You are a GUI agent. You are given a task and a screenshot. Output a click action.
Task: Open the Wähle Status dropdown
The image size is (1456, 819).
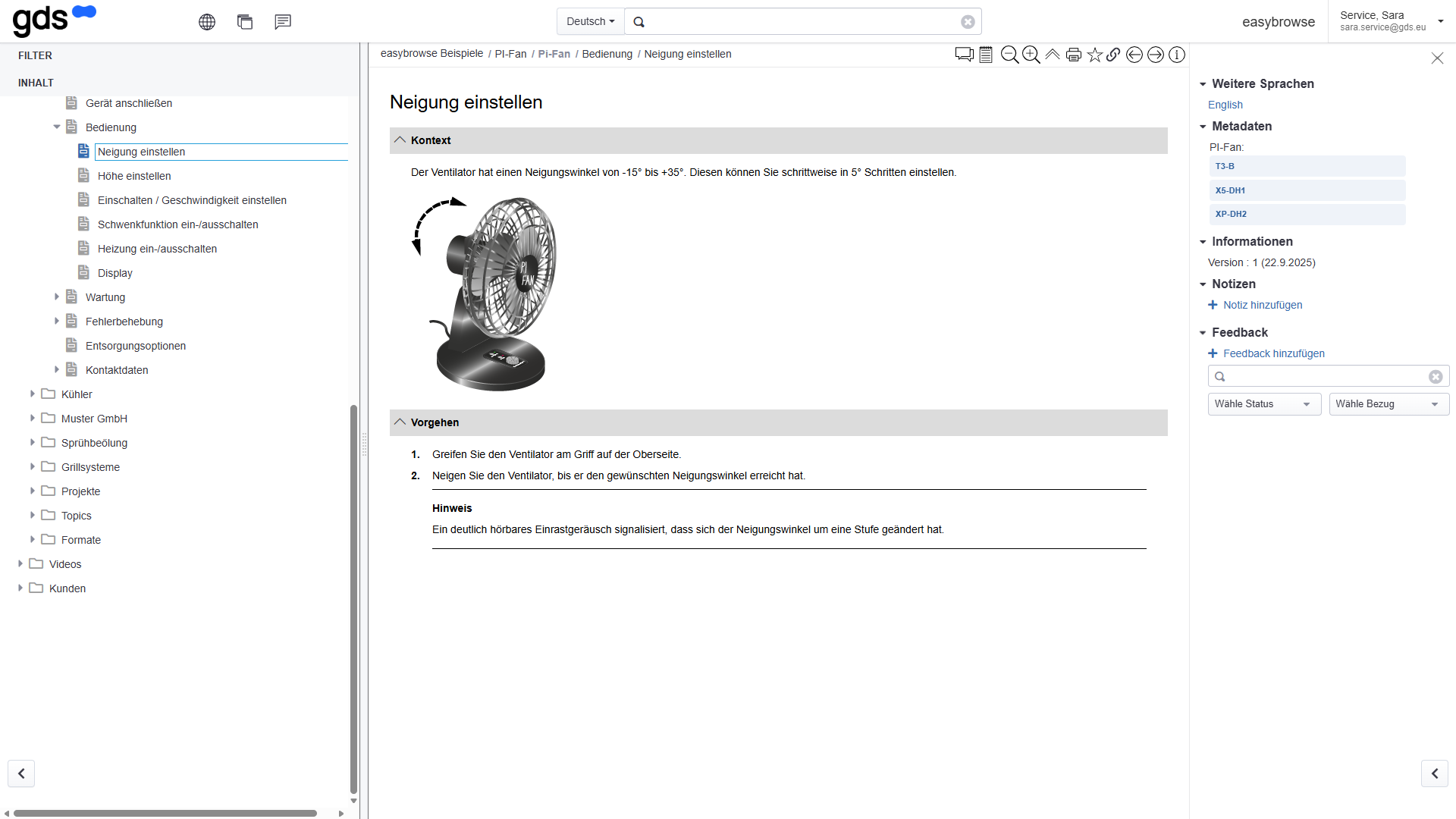pos(1264,404)
